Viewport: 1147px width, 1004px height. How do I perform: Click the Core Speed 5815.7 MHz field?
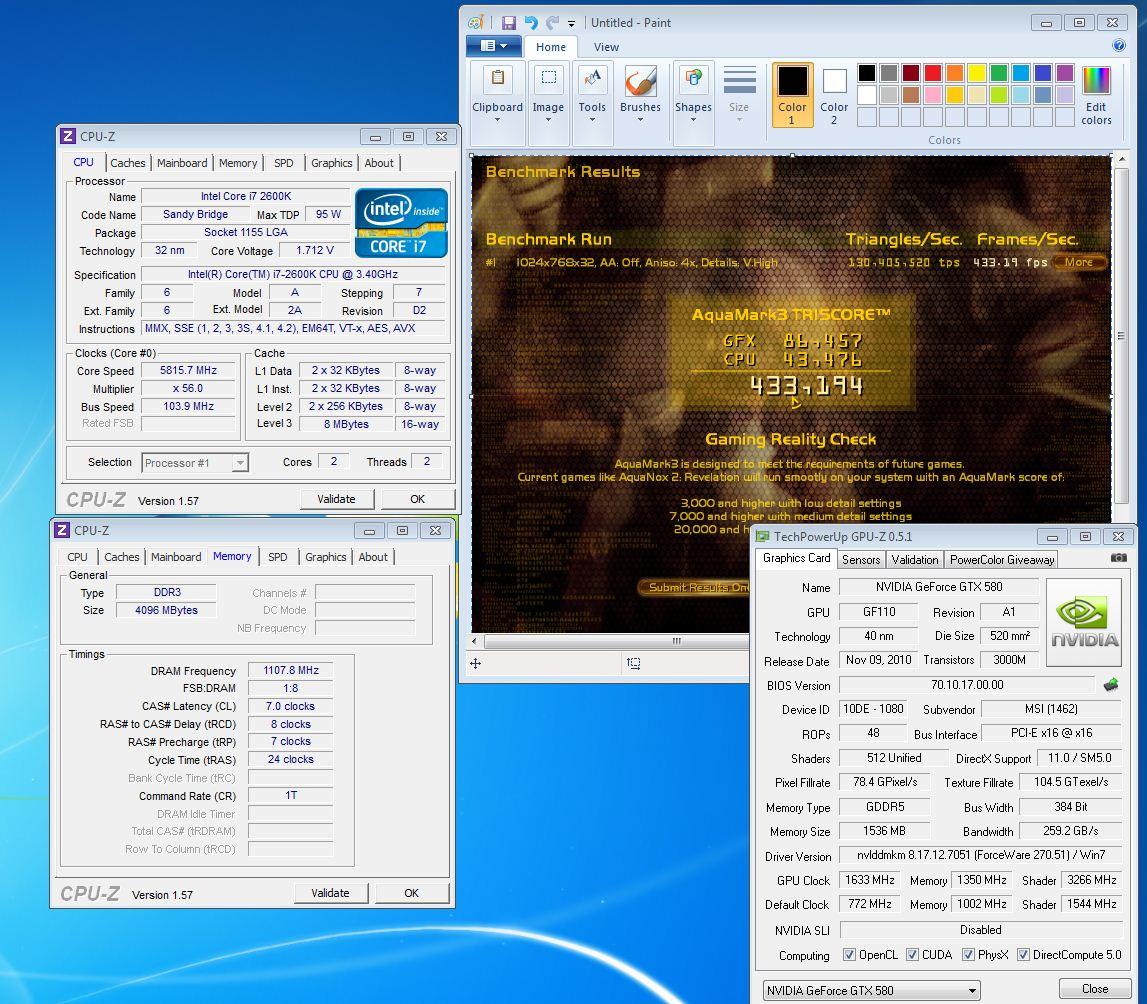point(189,371)
